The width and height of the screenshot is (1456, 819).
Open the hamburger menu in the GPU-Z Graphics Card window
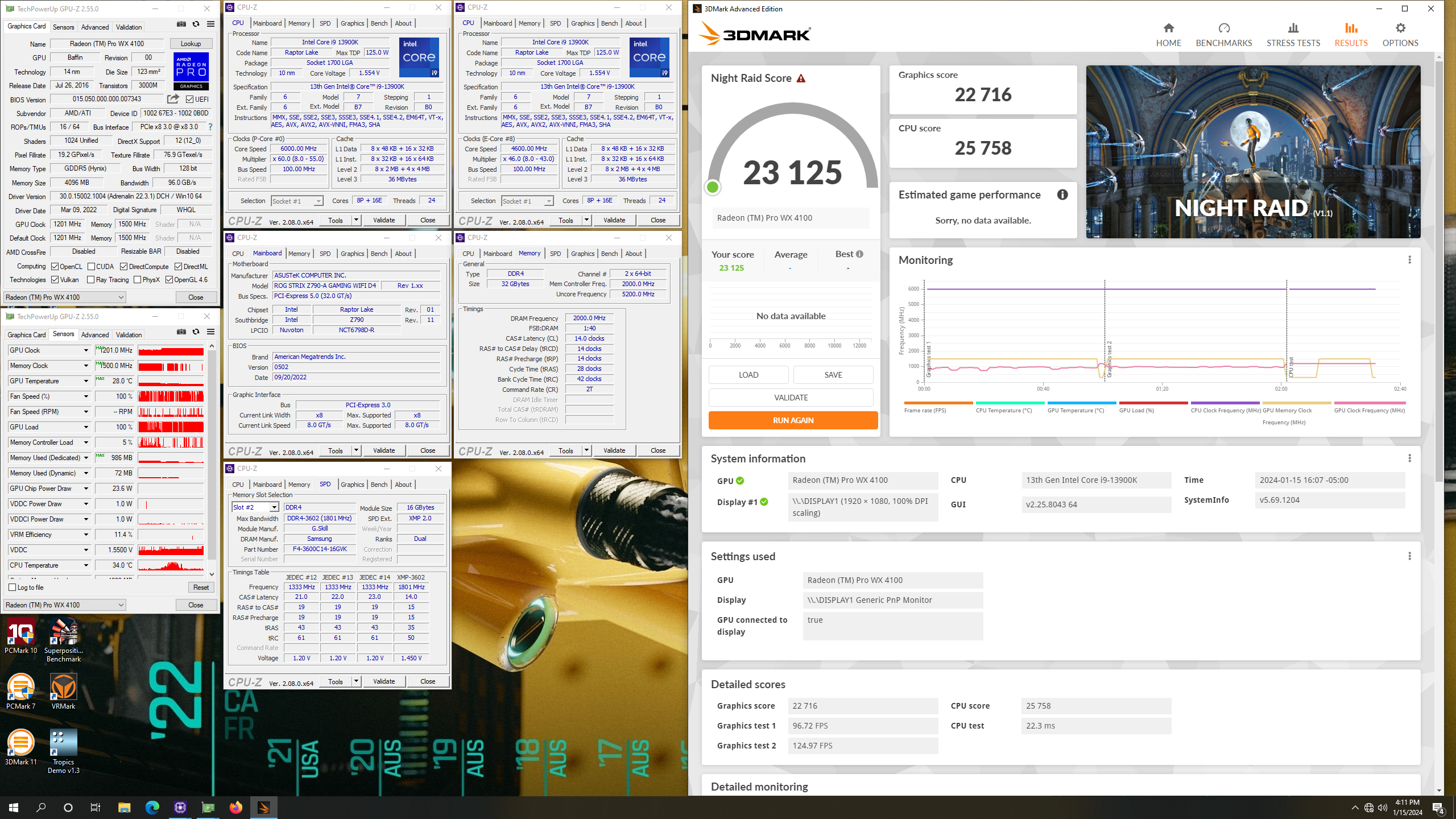[x=210, y=24]
